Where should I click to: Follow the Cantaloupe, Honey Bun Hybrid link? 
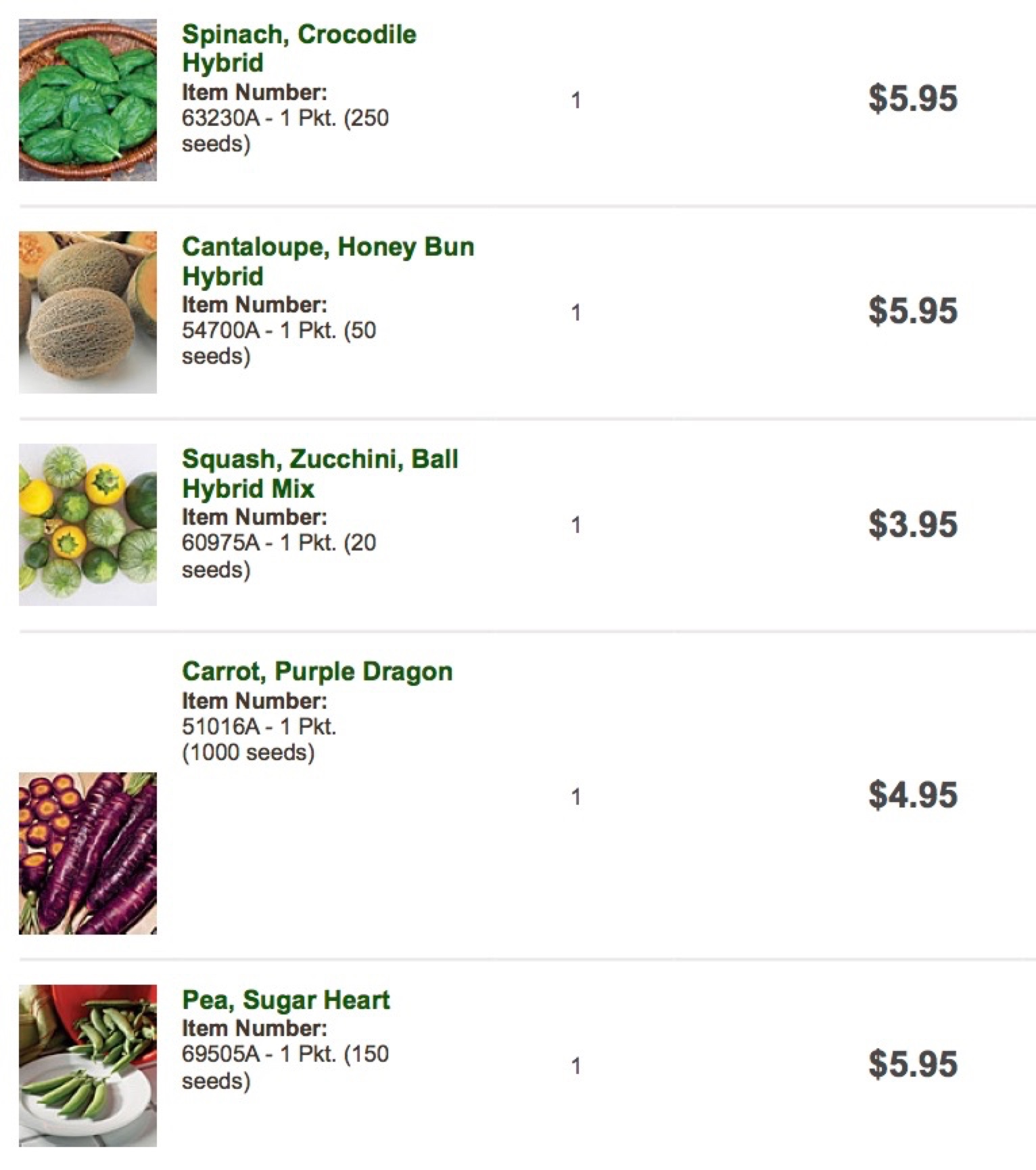click(x=328, y=261)
